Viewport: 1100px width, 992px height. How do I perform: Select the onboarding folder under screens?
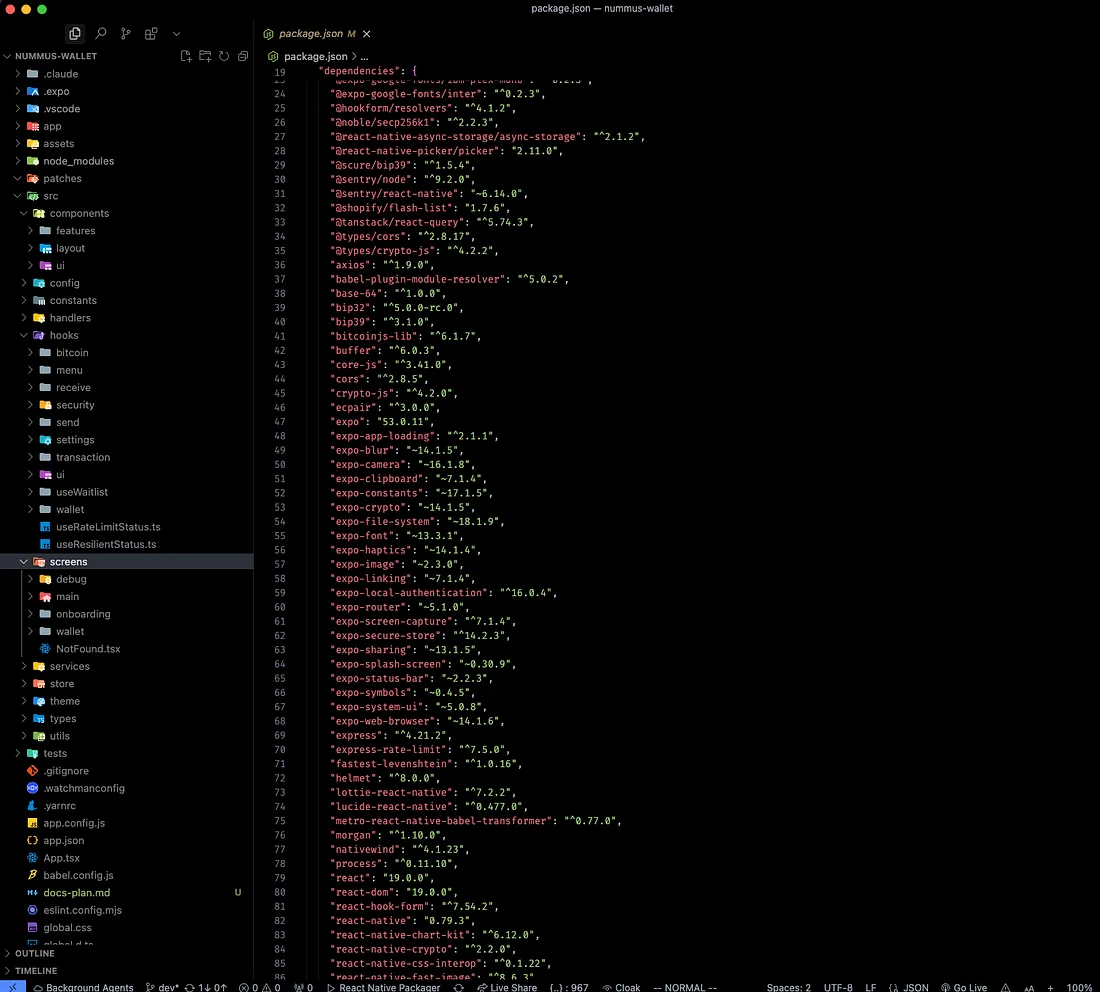(x=126, y=614)
